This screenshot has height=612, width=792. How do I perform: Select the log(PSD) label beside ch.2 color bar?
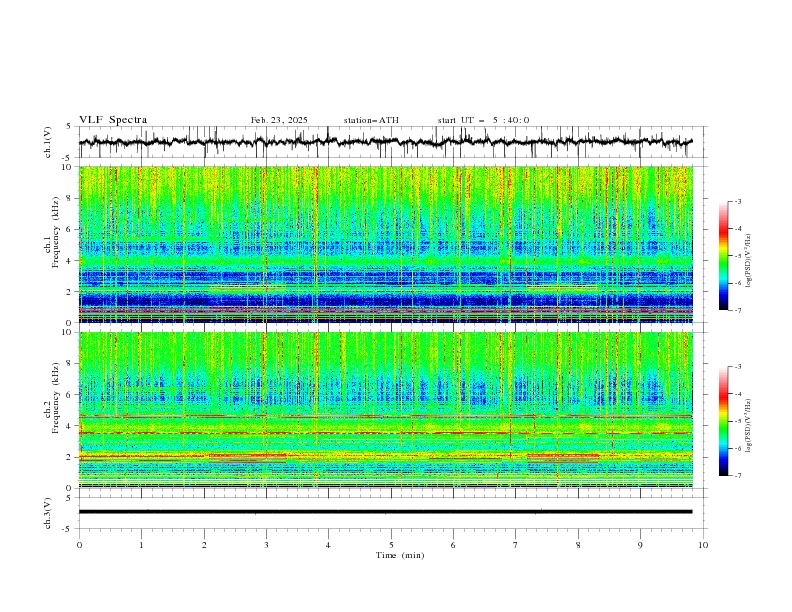click(x=749, y=426)
